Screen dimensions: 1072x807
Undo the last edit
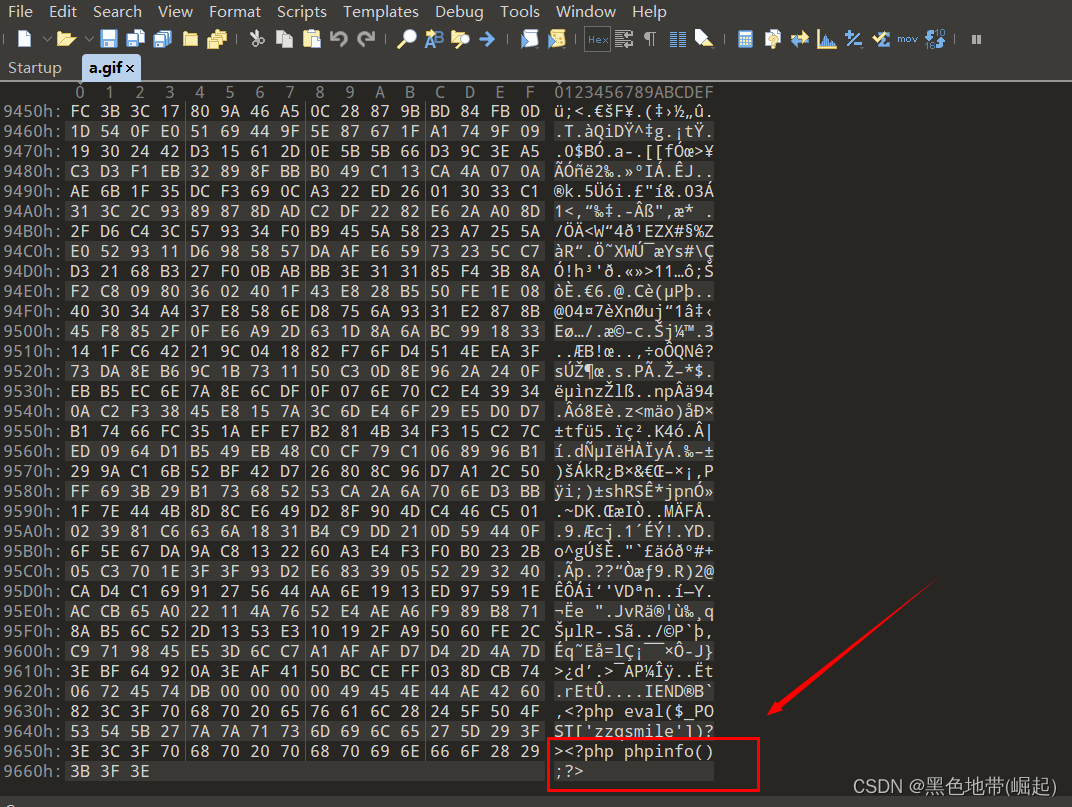point(339,39)
